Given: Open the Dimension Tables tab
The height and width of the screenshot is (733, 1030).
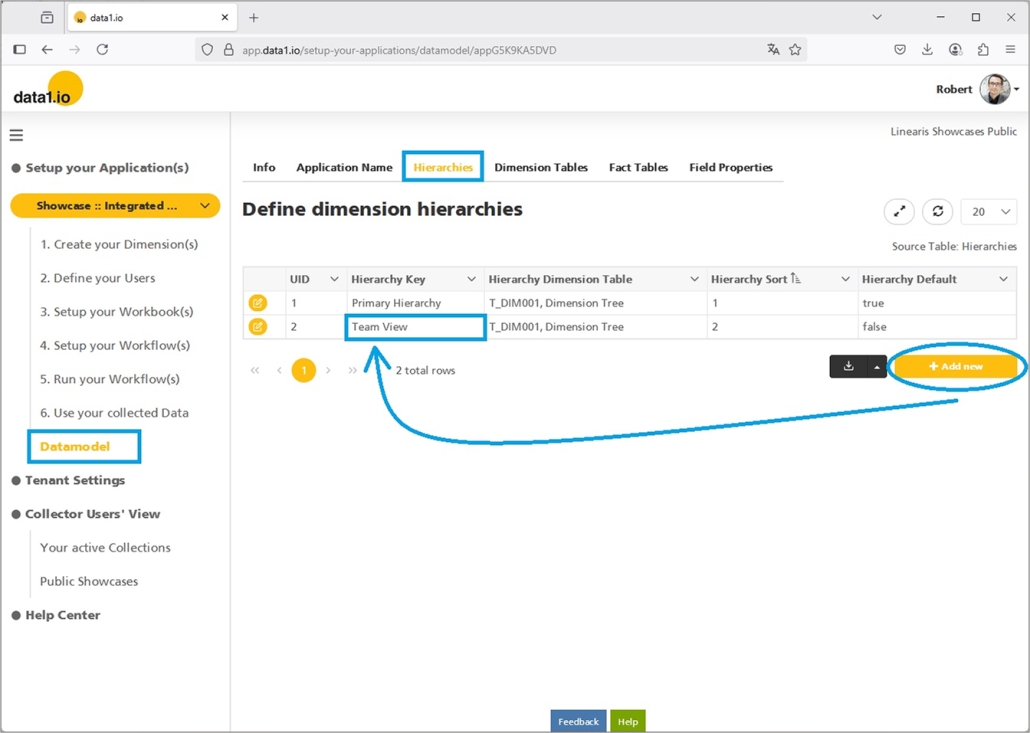Looking at the screenshot, I should (x=541, y=167).
